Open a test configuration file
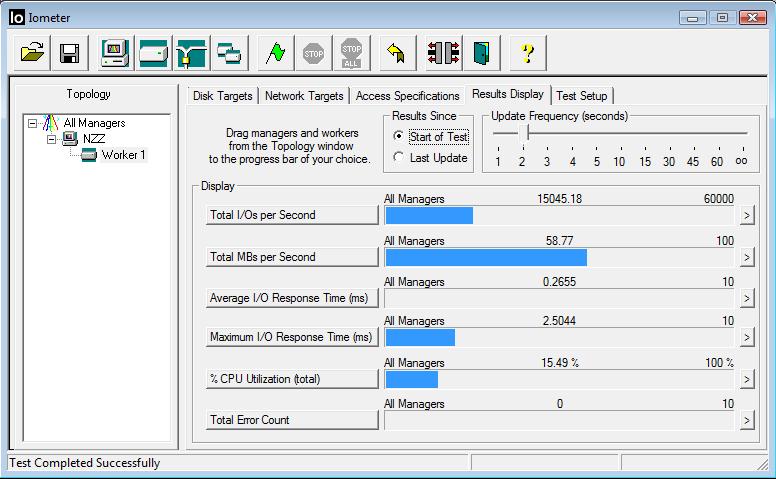The height and width of the screenshot is (479, 776). [32, 52]
